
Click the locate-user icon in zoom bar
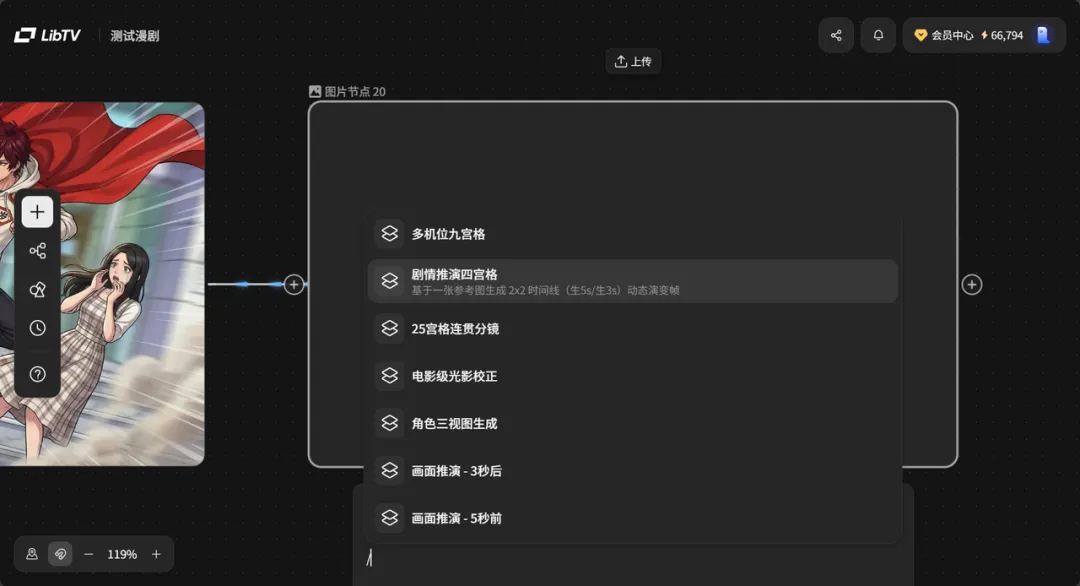(x=32, y=554)
